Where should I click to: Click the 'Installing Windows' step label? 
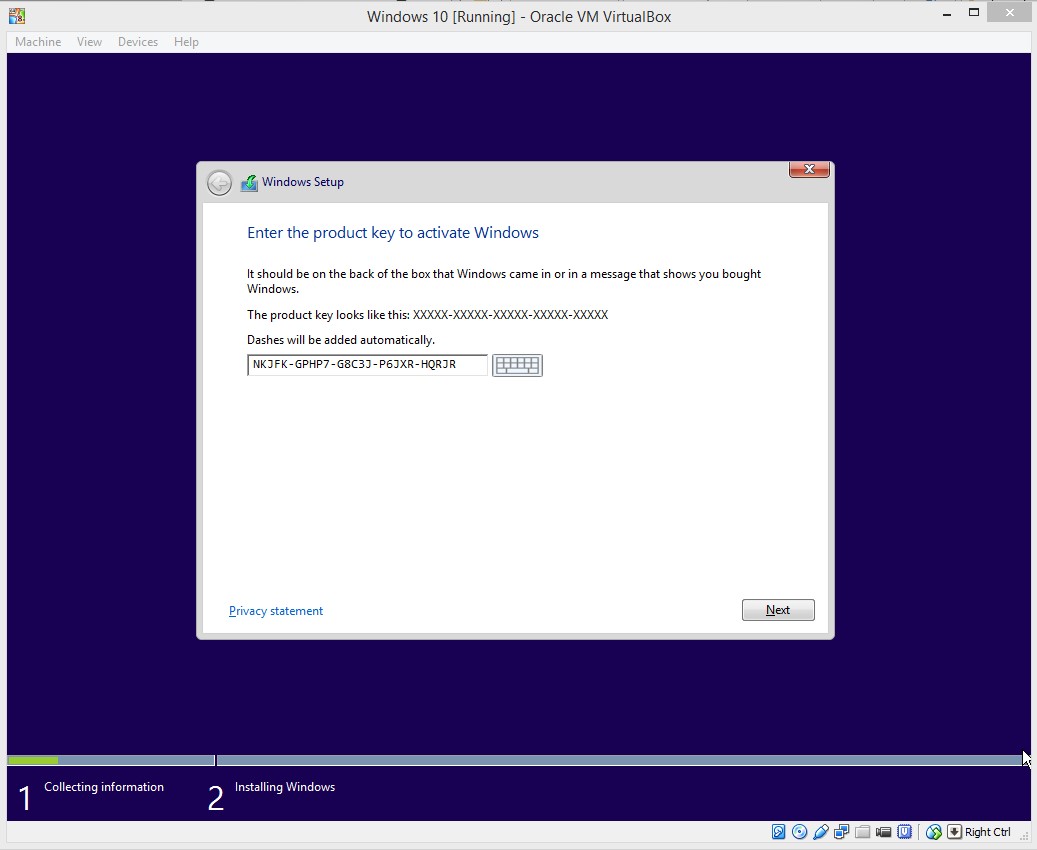tap(285, 786)
